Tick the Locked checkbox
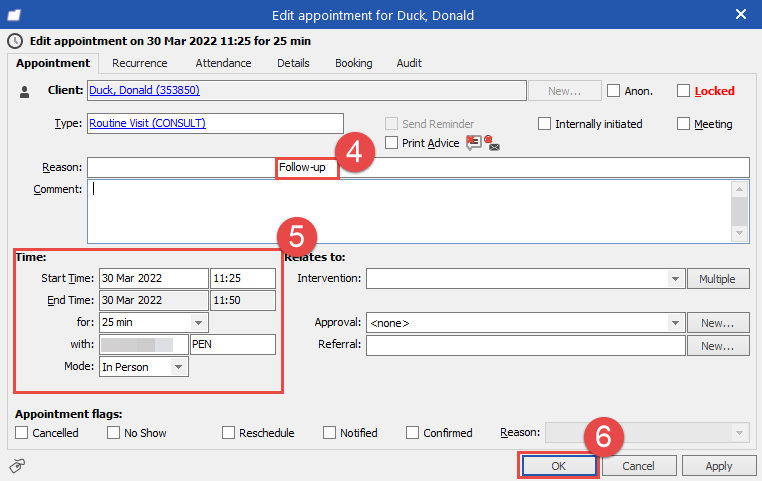The width and height of the screenshot is (762, 481). pos(684,91)
